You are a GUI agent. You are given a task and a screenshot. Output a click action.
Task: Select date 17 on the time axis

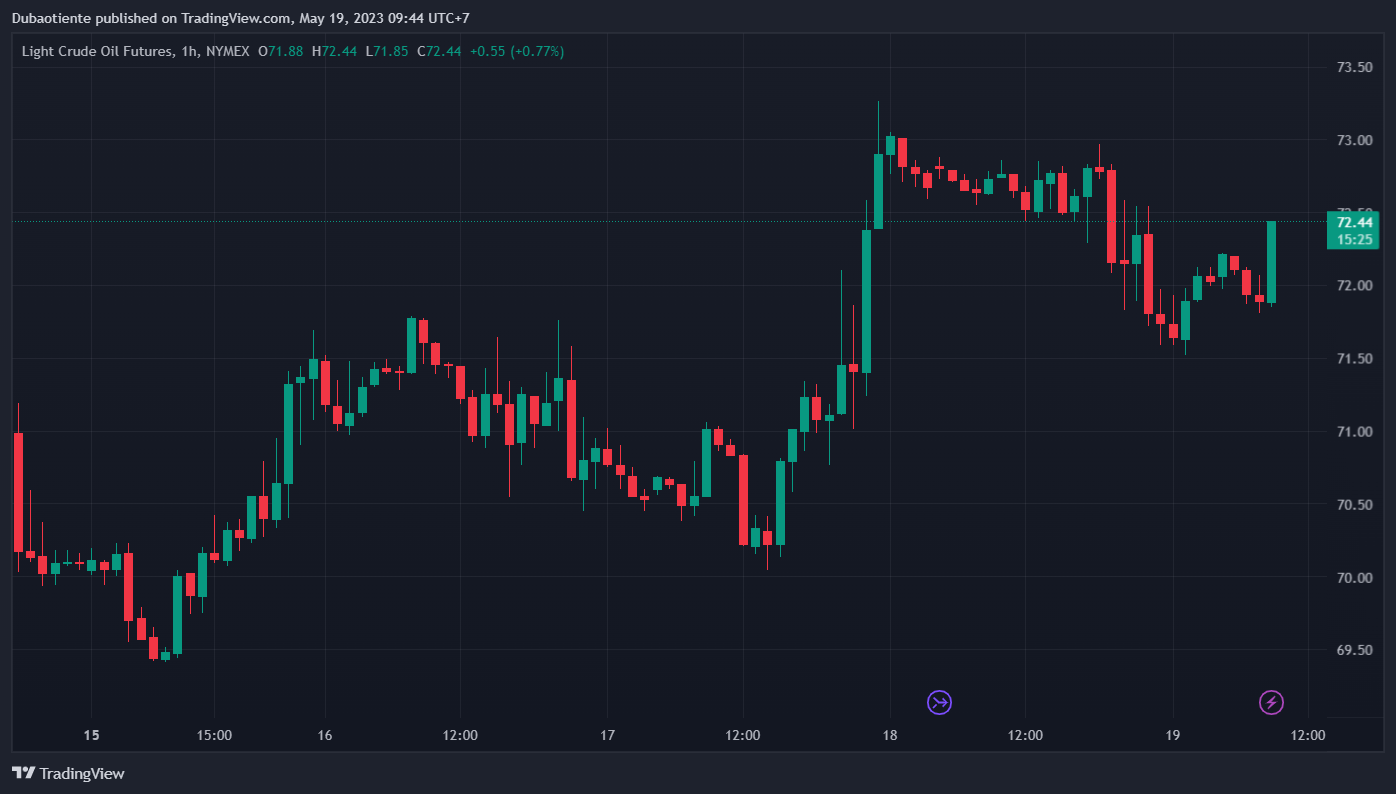(607, 735)
